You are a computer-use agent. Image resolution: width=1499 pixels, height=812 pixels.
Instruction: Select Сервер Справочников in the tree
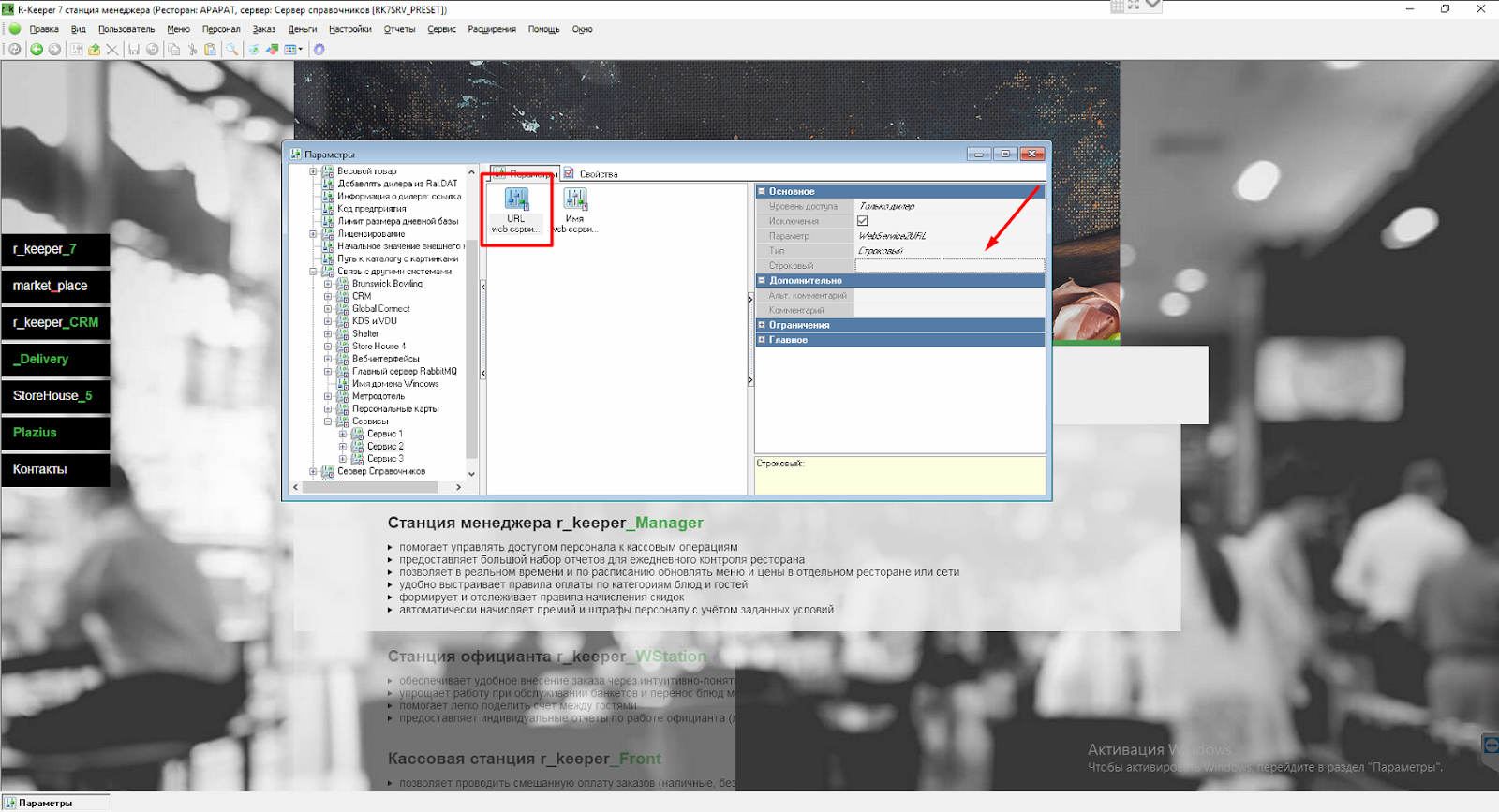381,471
